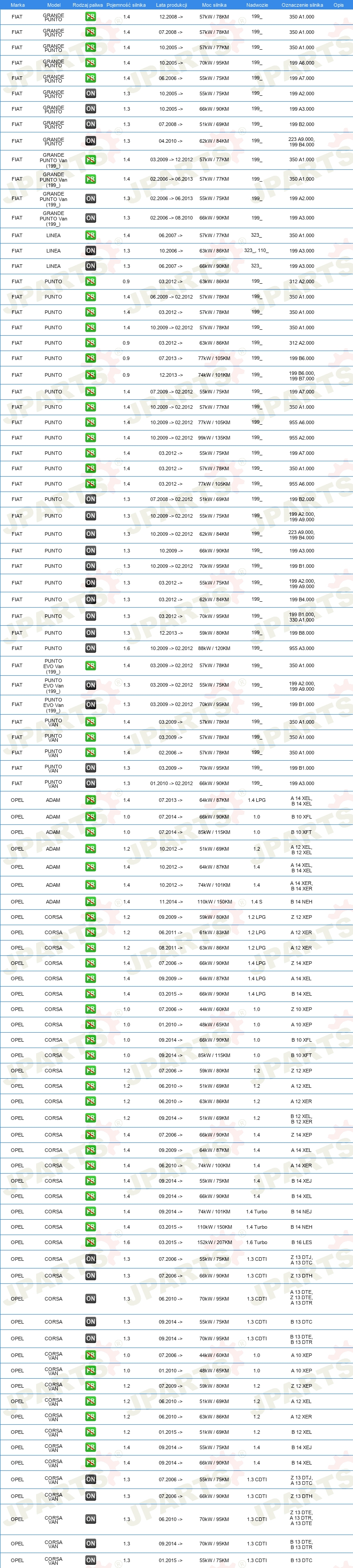The width and height of the screenshot is (353, 1568).
Task: Click the Moc silnika column header
Action: 214,5
